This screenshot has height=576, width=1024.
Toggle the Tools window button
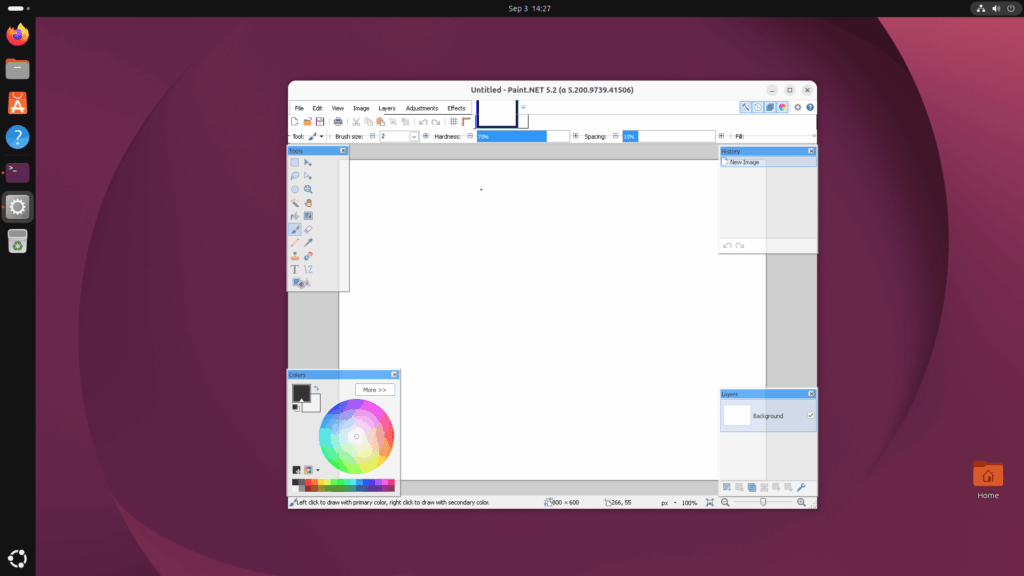click(x=745, y=107)
